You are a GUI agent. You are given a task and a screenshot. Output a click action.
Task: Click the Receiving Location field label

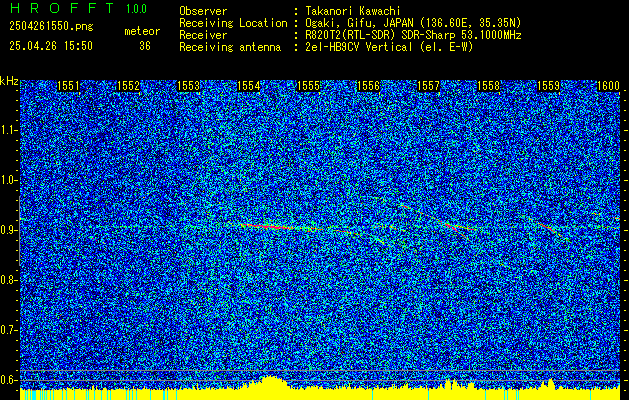233,23
